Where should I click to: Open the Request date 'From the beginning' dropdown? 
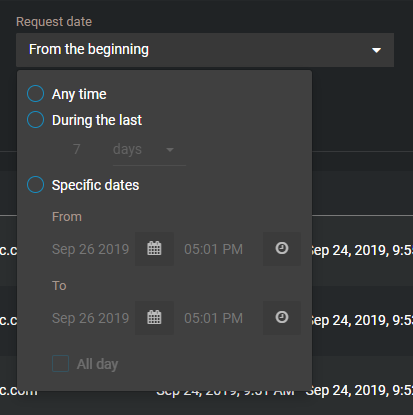(x=205, y=50)
